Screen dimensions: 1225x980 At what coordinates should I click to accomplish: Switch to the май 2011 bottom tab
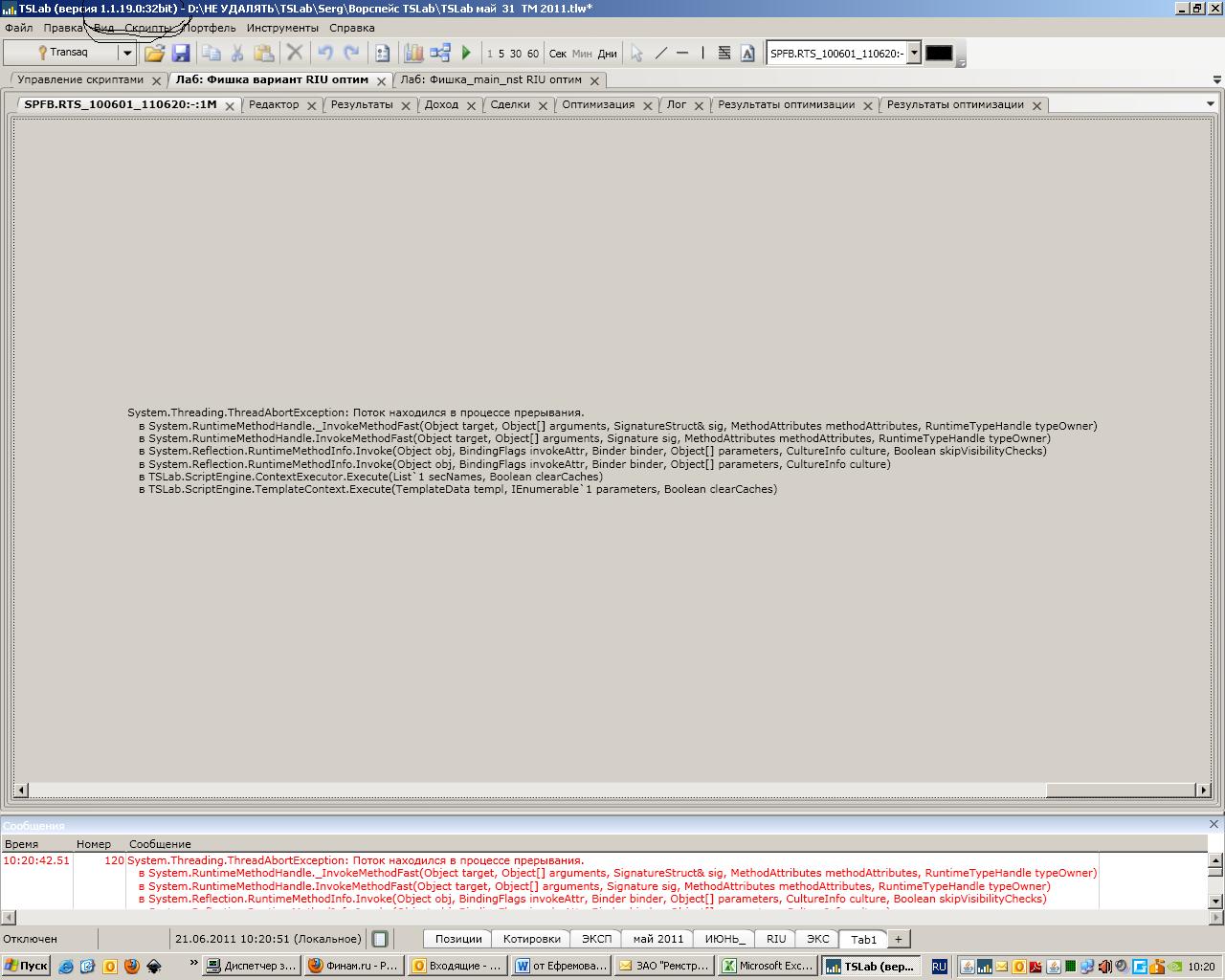pos(658,939)
